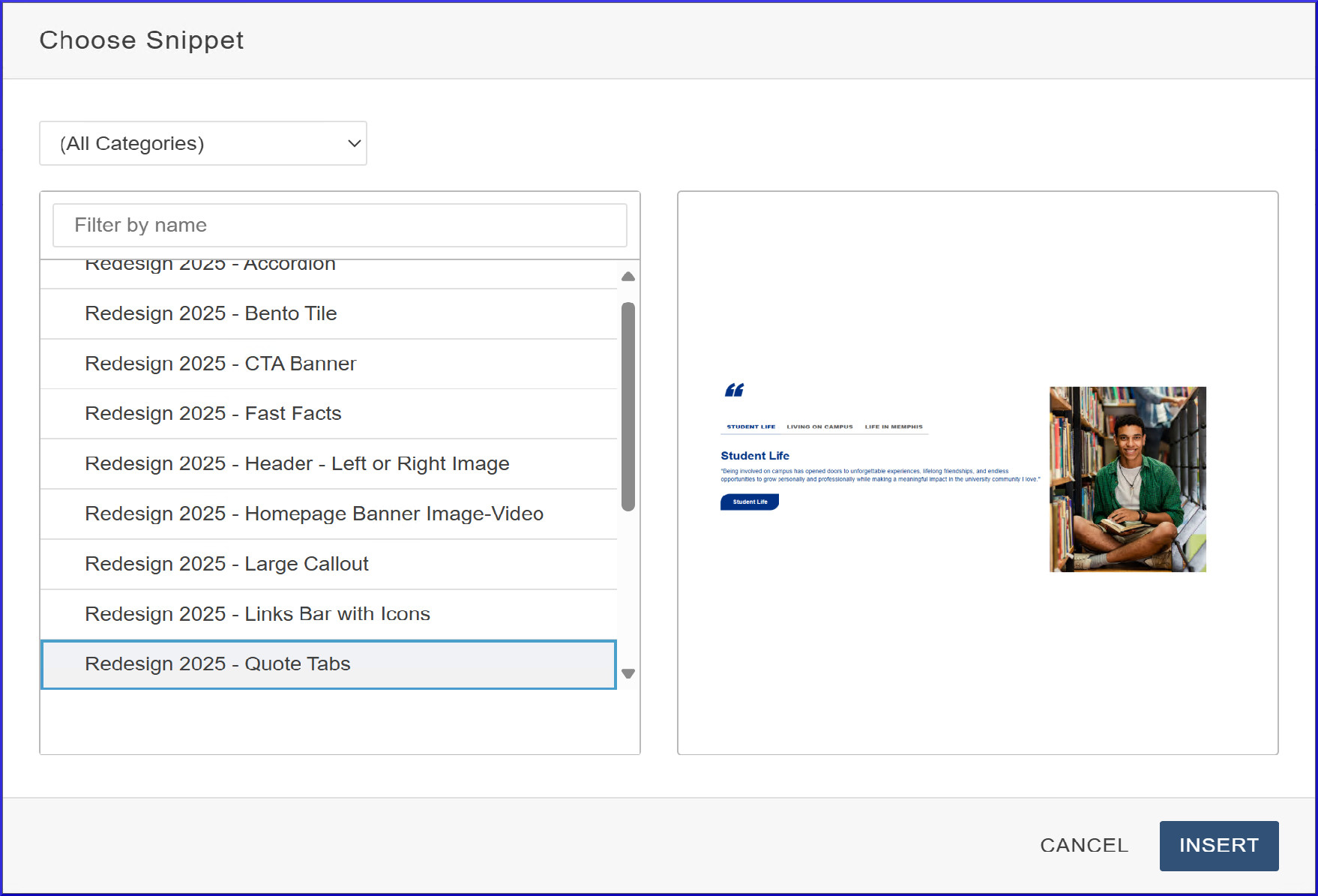Click the blue quote mark icon
This screenshot has width=1318, height=896.
pyautogui.click(x=734, y=390)
